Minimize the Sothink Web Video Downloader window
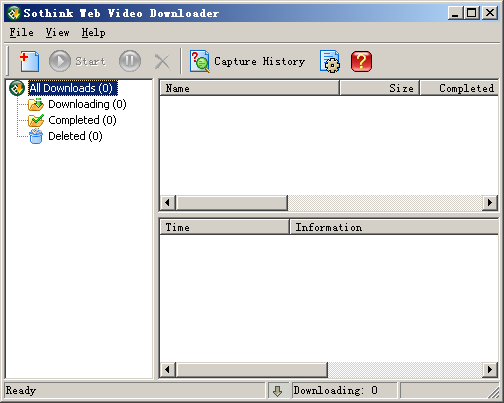Viewport: 504px width, 403px height. [x=455, y=13]
